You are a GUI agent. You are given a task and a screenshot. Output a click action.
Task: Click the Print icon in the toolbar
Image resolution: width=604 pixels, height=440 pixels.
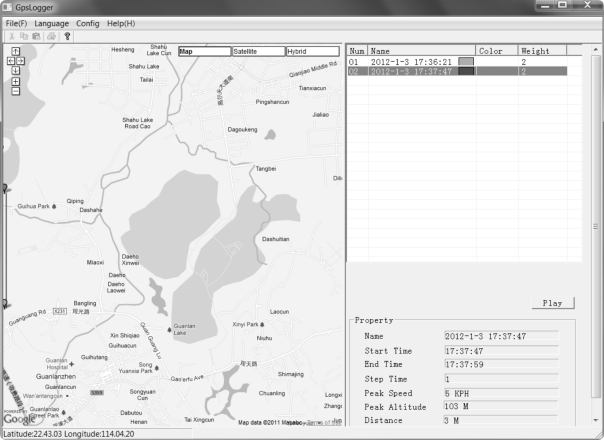[x=51, y=36]
